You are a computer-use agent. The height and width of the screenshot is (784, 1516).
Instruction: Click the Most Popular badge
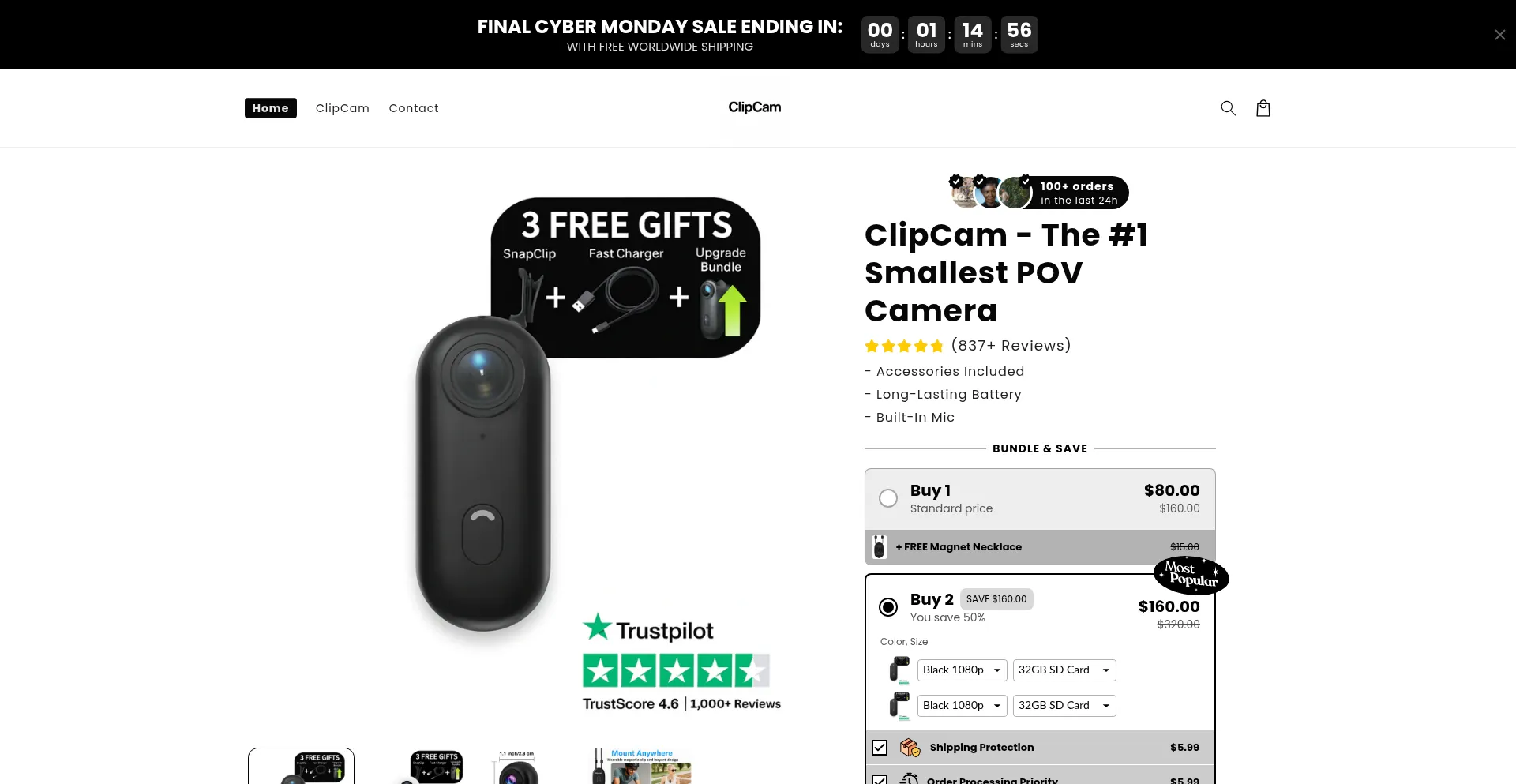coord(1191,575)
